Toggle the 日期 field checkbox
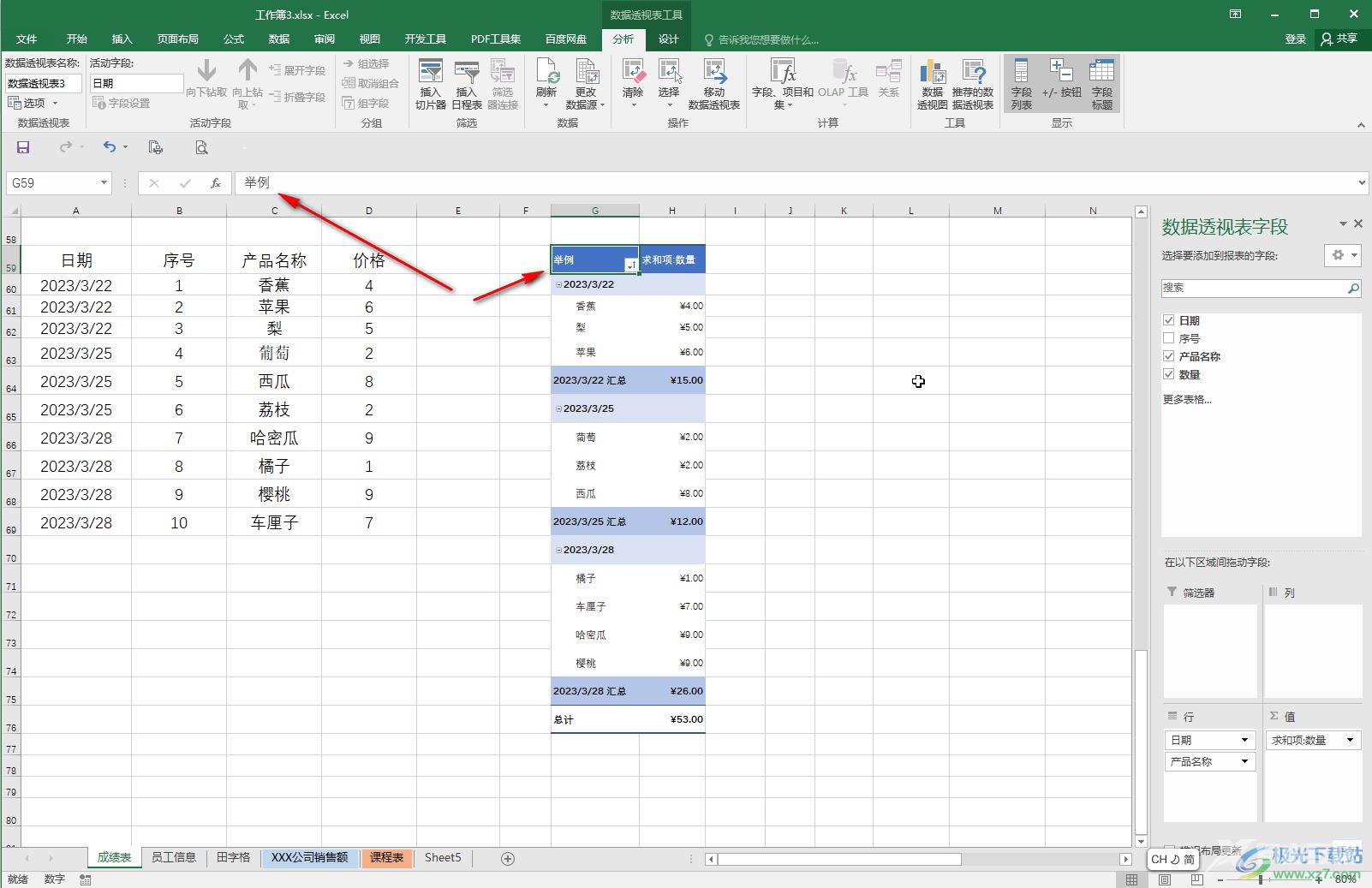This screenshot has width=1372, height=888. click(1168, 320)
